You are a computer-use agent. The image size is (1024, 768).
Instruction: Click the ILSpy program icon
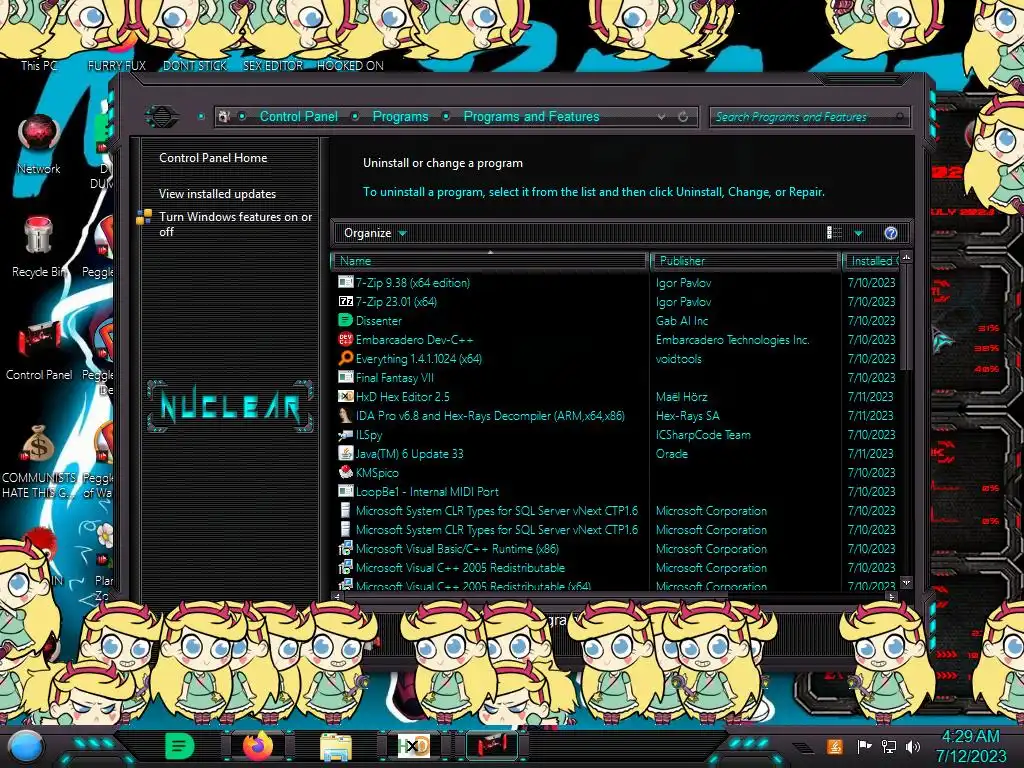click(345, 434)
